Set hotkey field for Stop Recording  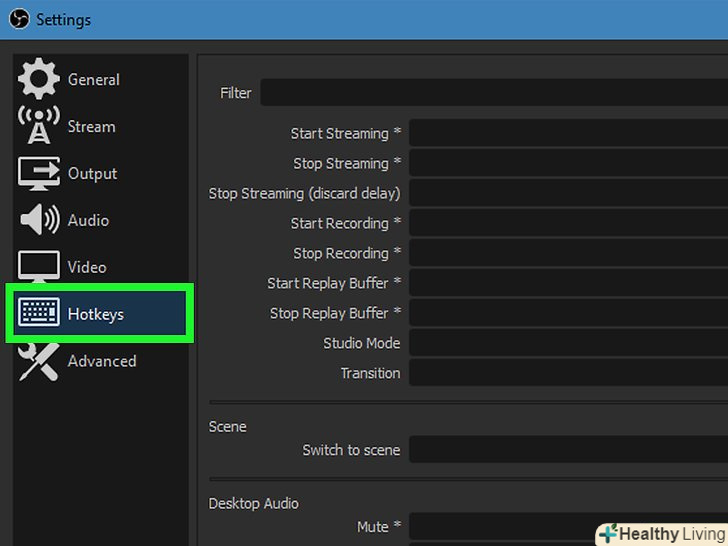point(568,253)
